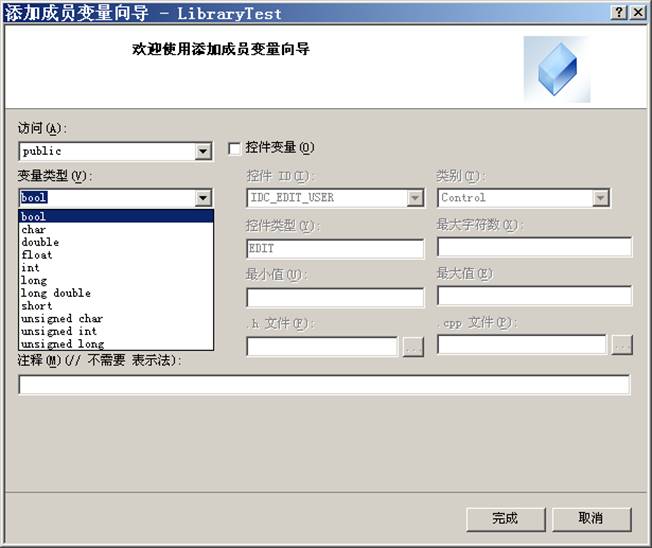Pick int from the type list
The image size is (652, 548).
coord(116,267)
